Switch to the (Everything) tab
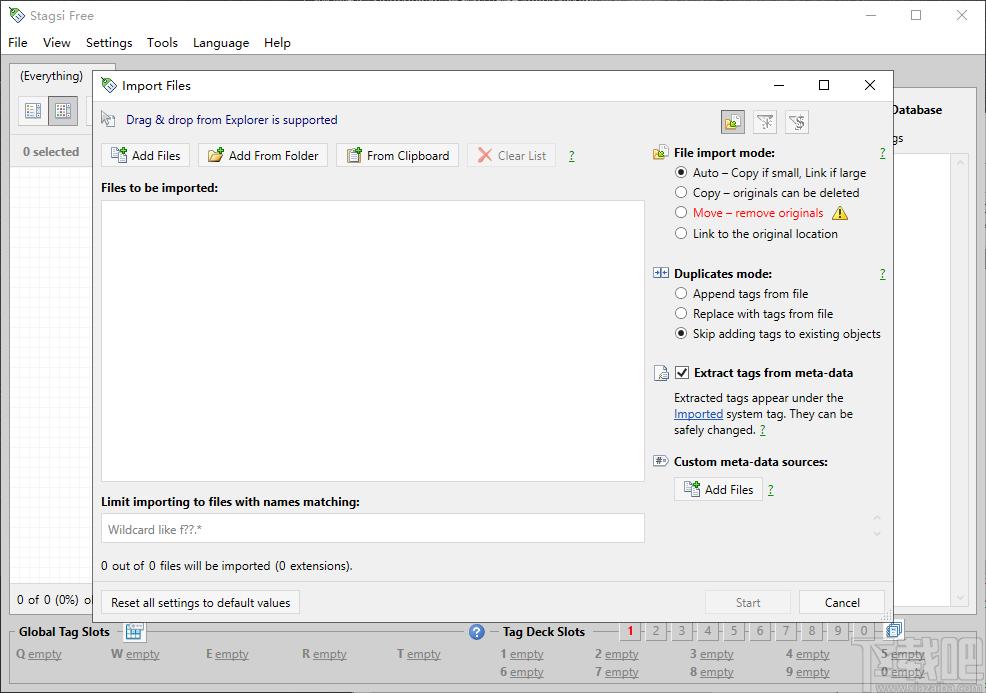Image resolution: width=986 pixels, height=693 pixels. pyautogui.click(x=52, y=75)
